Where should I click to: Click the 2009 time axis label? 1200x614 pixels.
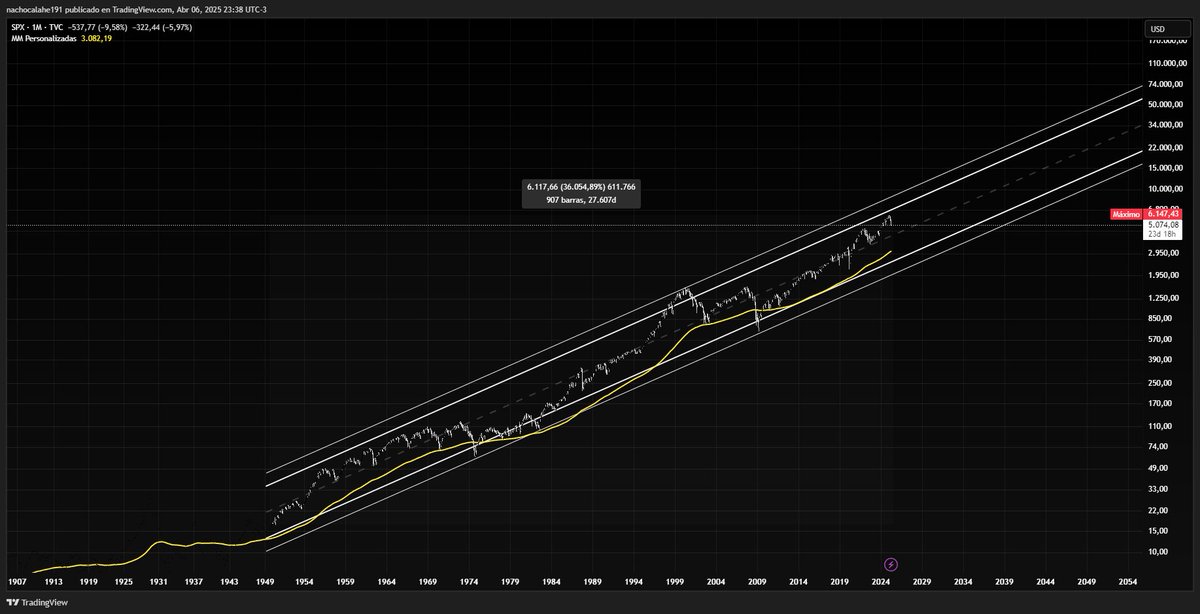pyautogui.click(x=757, y=581)
